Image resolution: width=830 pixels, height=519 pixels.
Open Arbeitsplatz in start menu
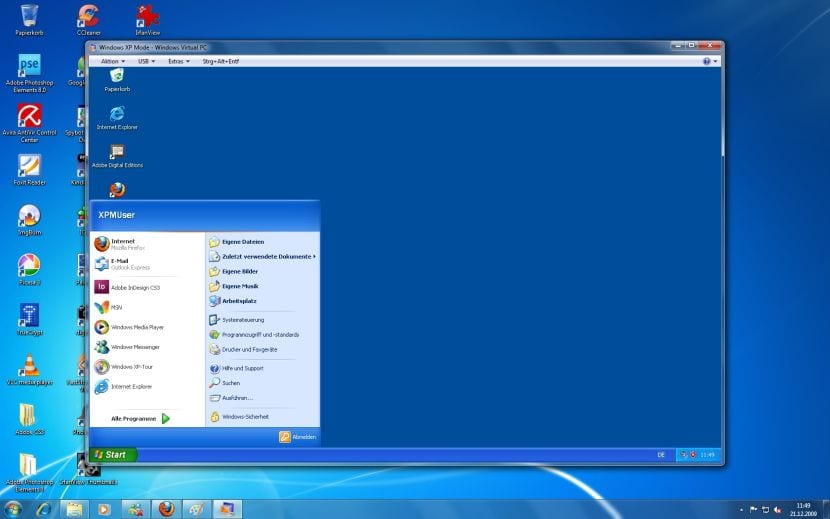pyautogui.click(x=263, y=301)
